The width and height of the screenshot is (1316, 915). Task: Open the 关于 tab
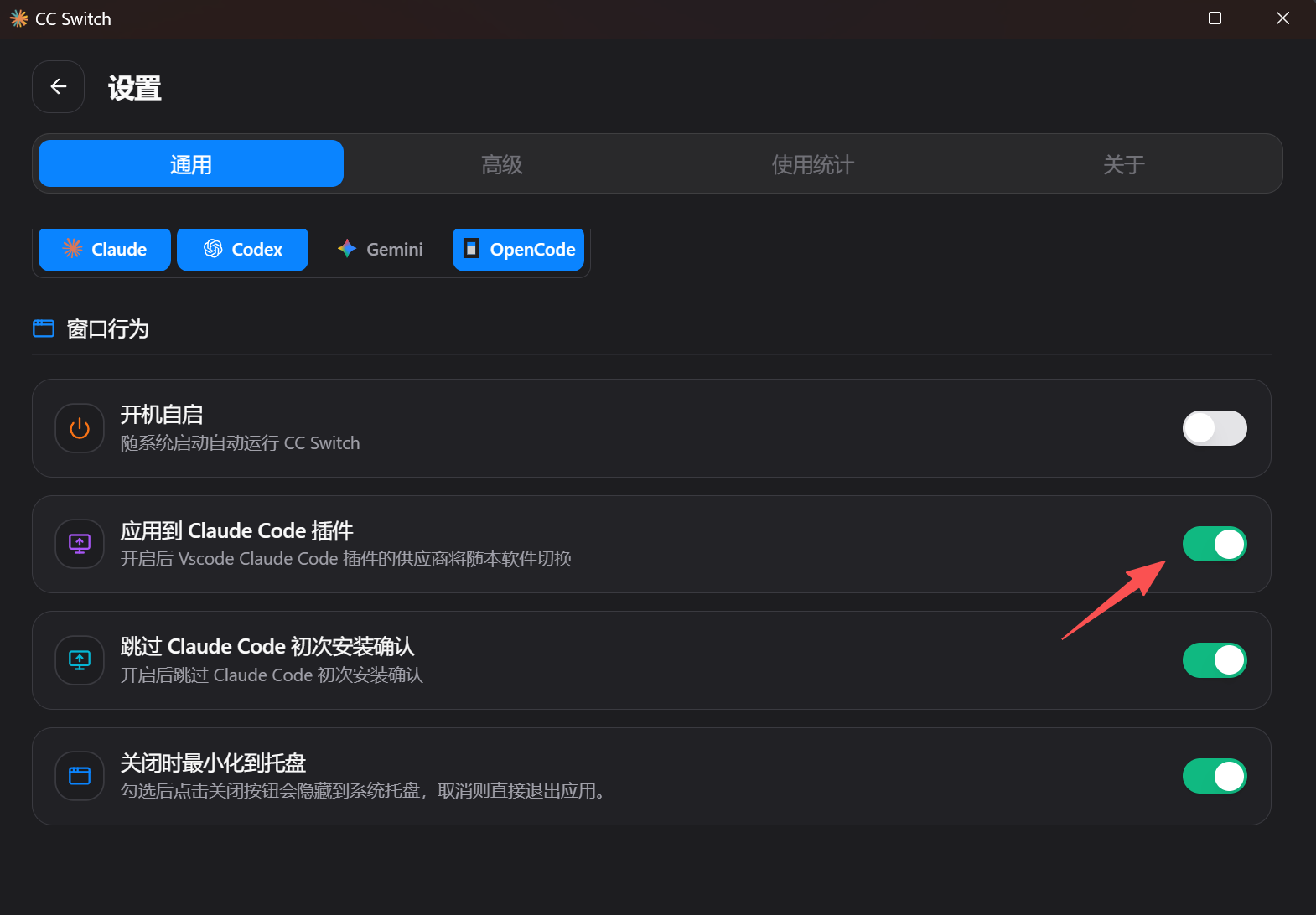click(x=1124, y=163)
